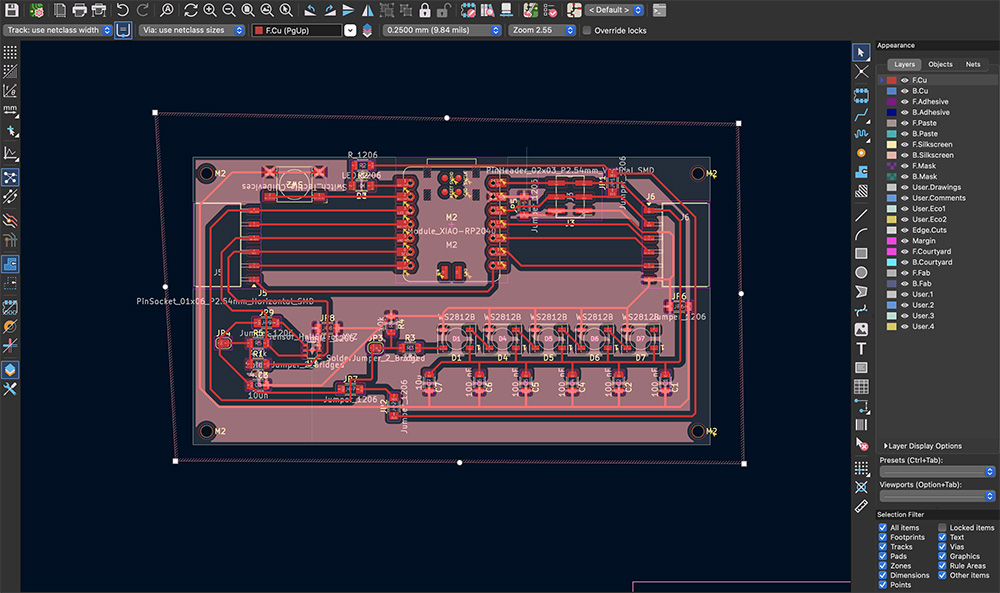The width and height of the screenshot is (1000, 593).
Task: Uncheck Zones in Selection Filter
Action: 883,566
